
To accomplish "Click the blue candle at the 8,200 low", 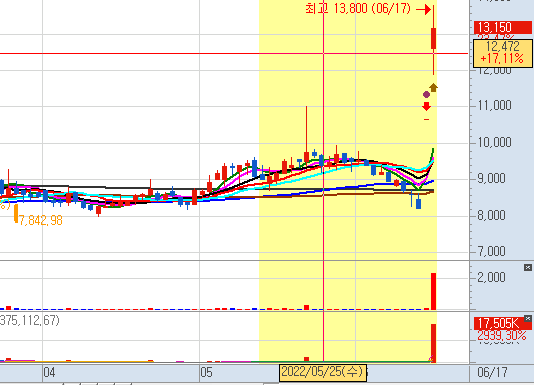I will tap(419, 201).
